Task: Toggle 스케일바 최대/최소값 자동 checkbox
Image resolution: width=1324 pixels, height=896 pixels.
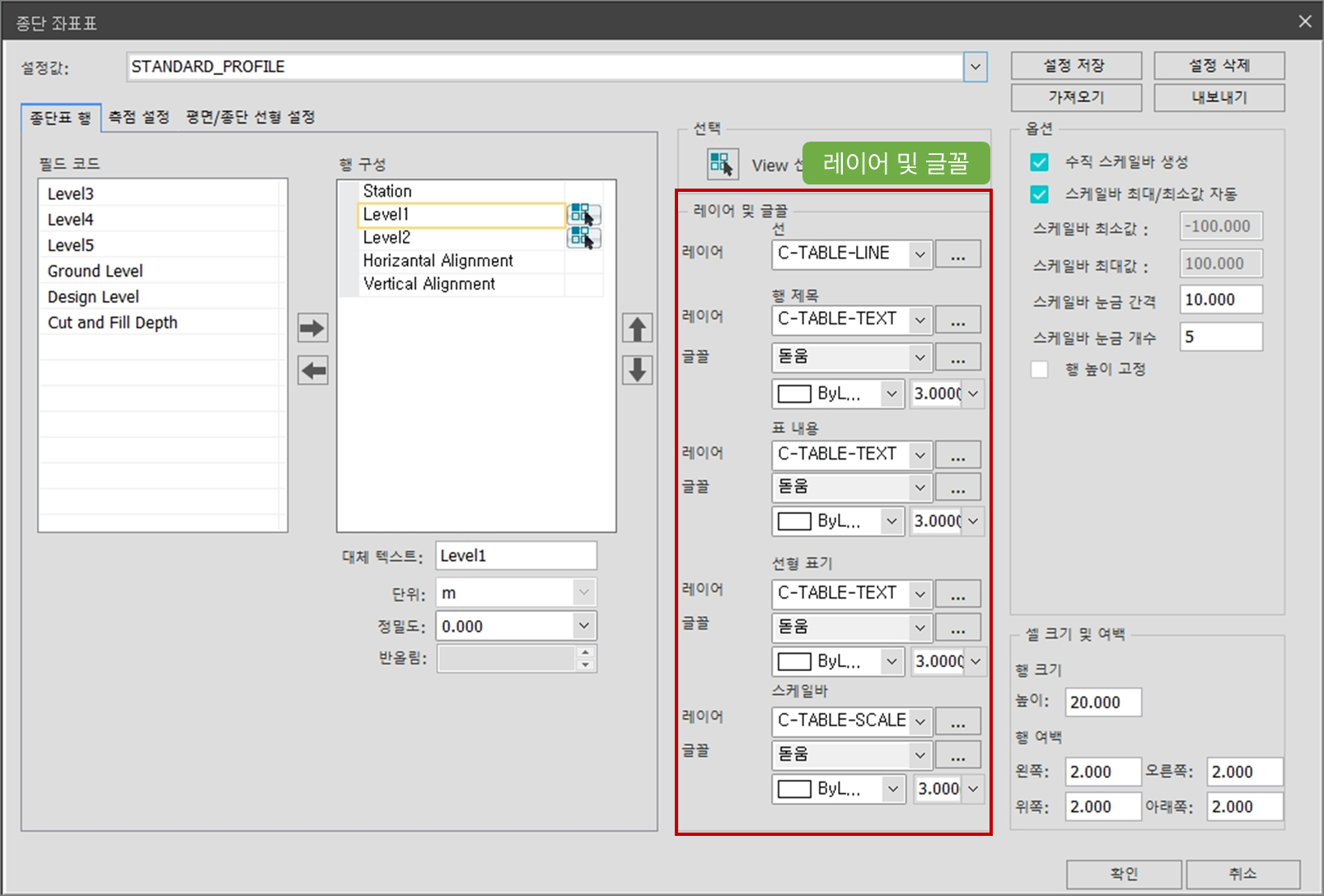Action: 1040,194
